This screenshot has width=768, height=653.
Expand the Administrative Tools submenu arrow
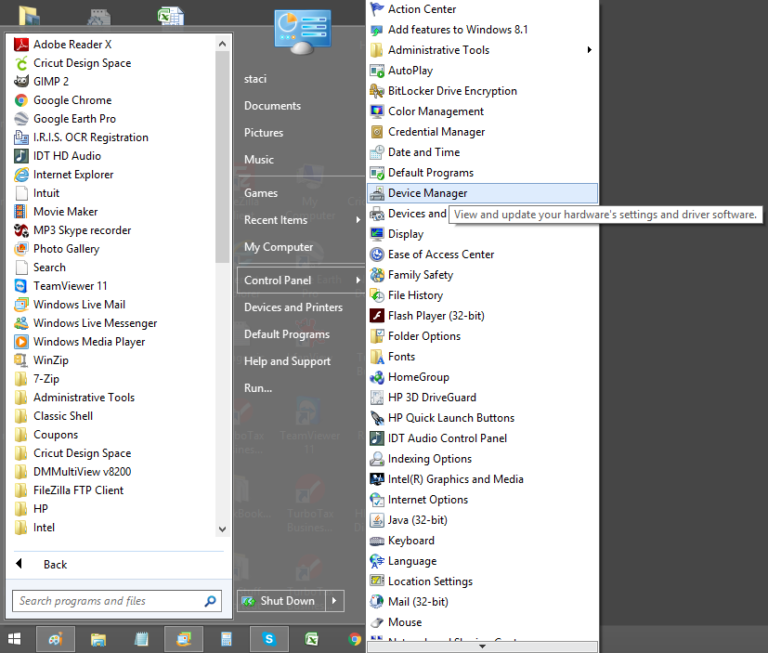(x=589, y=50)
